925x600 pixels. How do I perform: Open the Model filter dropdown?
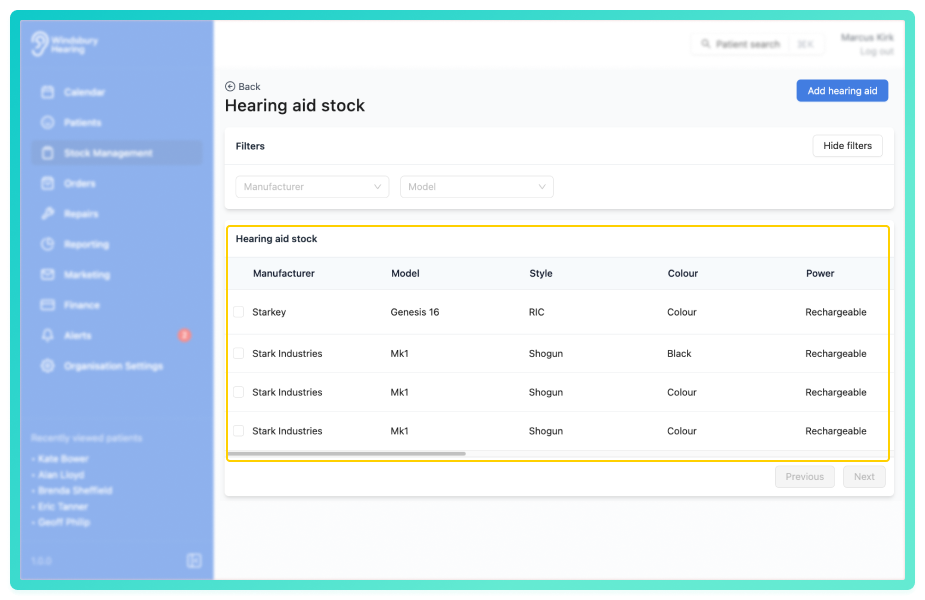tap(477, 186)
